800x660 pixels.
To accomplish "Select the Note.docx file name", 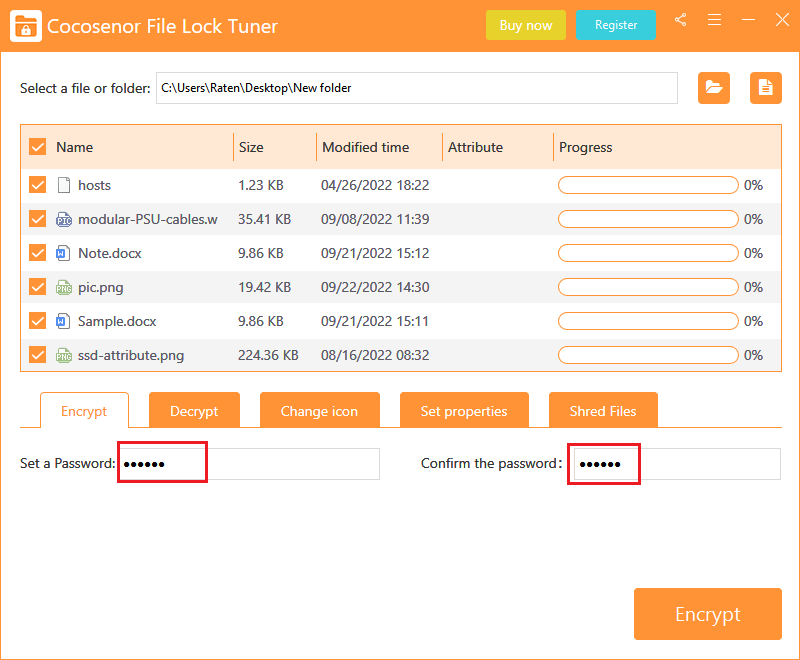I will coord(110,253).
